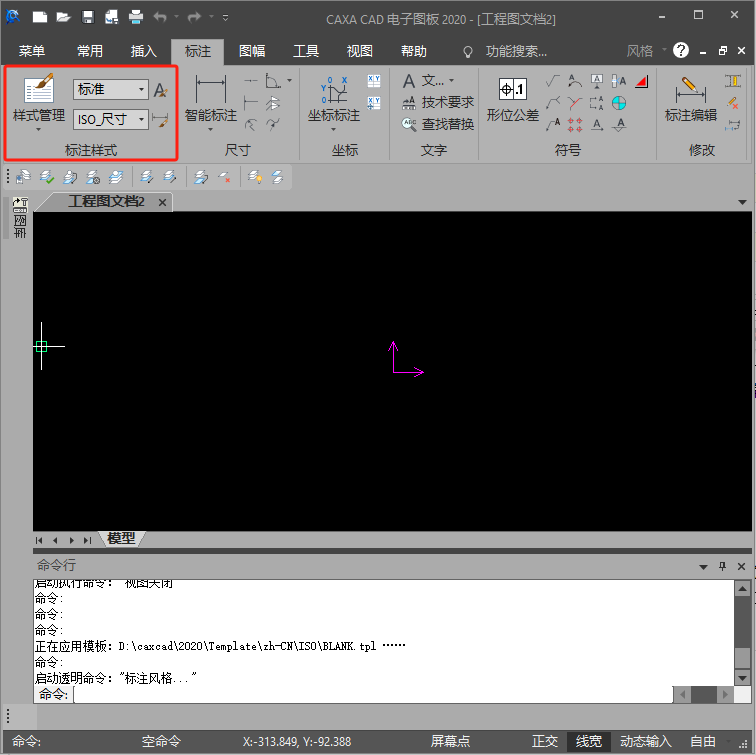Select the four red crosses symbol icon
Viewport: 756px width, 755px height.
(575, 125)
